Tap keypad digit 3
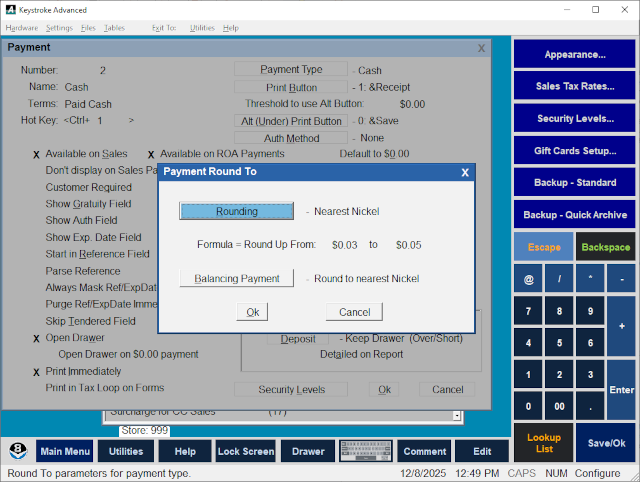The image size is (640, 482). click(590, 374)
